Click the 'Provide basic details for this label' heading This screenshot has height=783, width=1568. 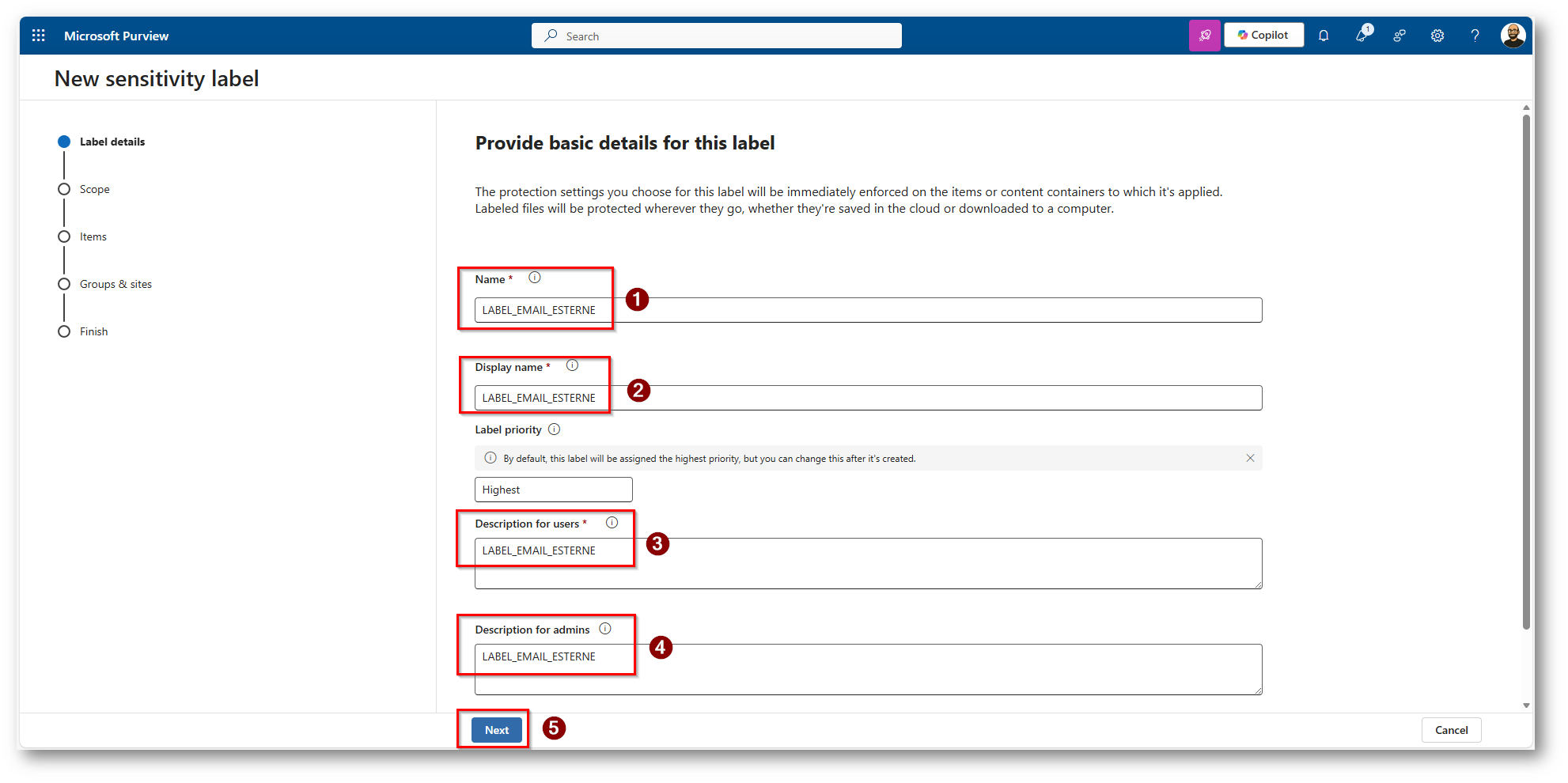tap(625, 143)
